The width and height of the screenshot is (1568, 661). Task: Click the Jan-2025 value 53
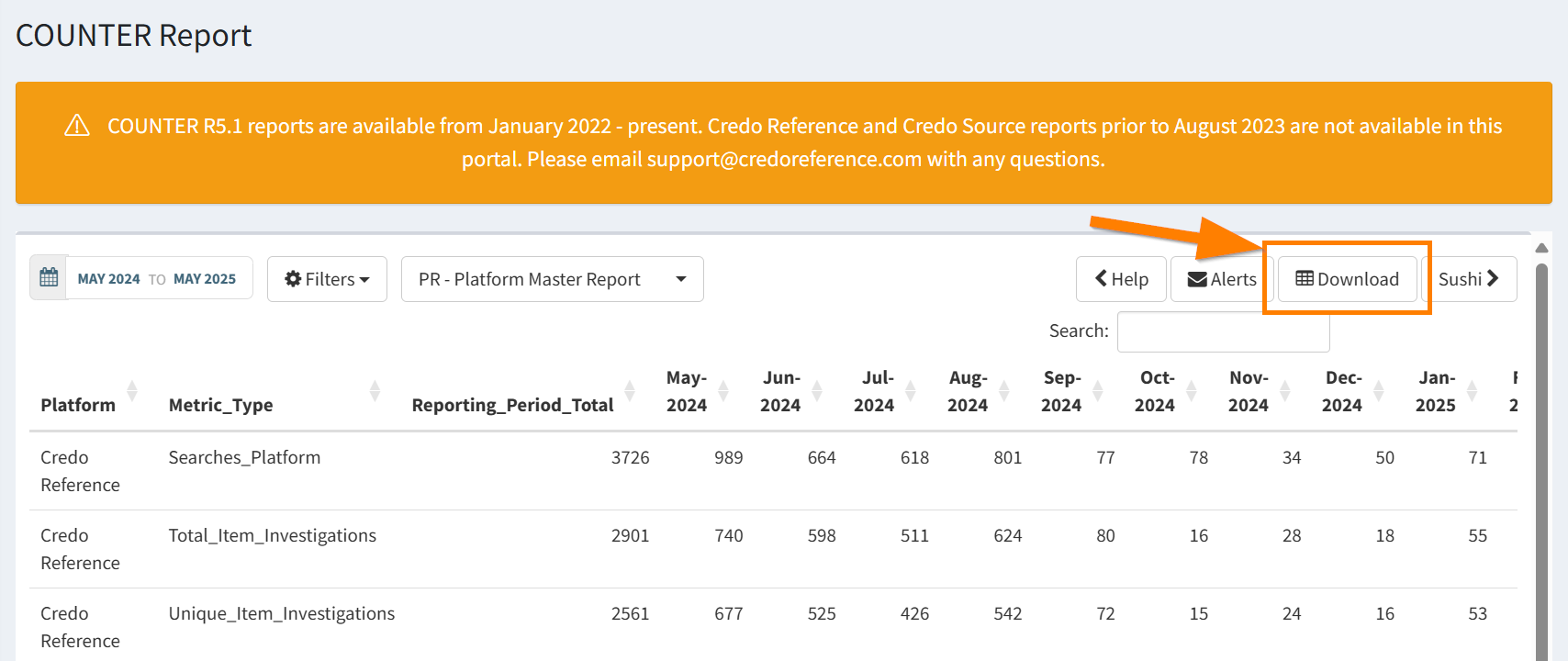point(1478,613)
